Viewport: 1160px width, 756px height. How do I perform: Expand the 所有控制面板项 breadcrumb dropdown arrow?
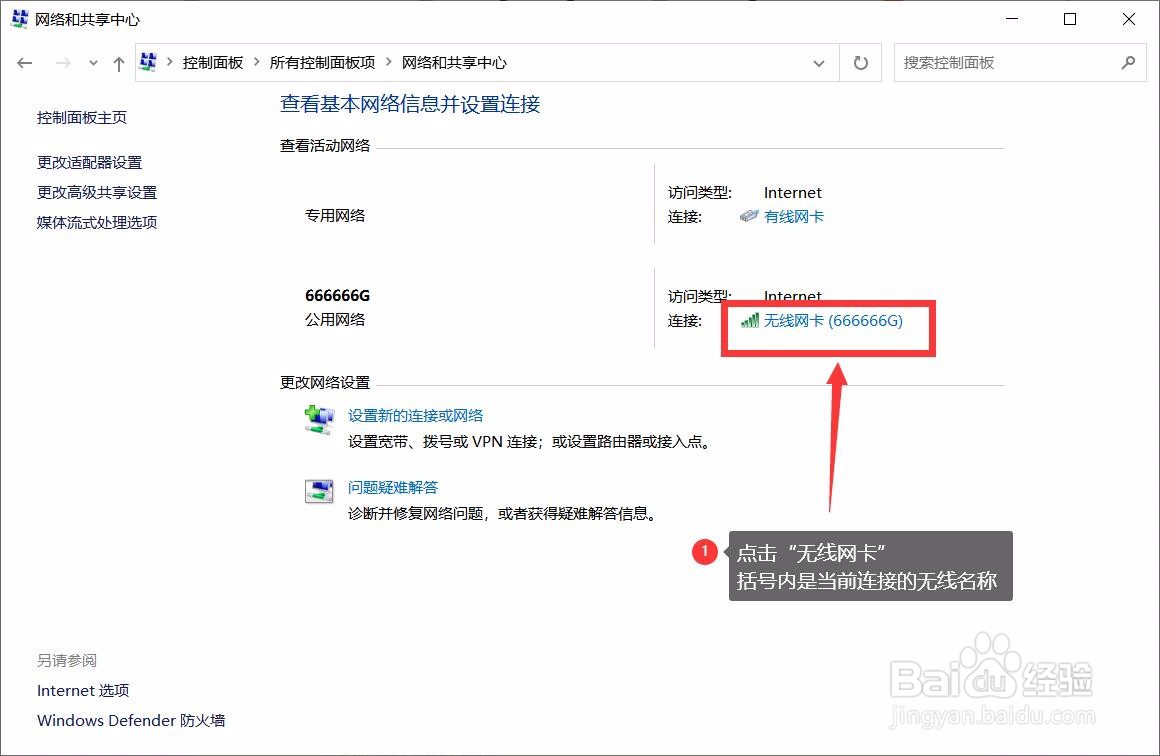pos(386,62)
